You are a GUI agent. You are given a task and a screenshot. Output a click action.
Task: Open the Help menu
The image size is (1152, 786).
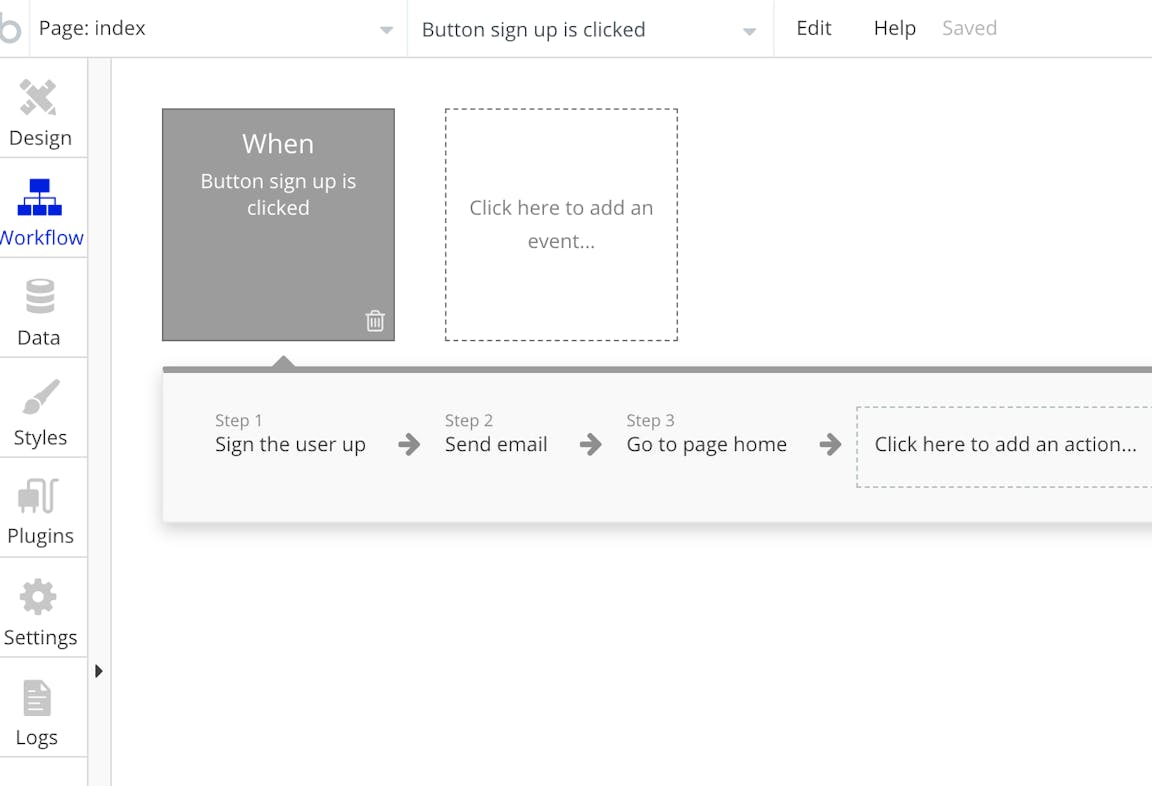point(894,28)
